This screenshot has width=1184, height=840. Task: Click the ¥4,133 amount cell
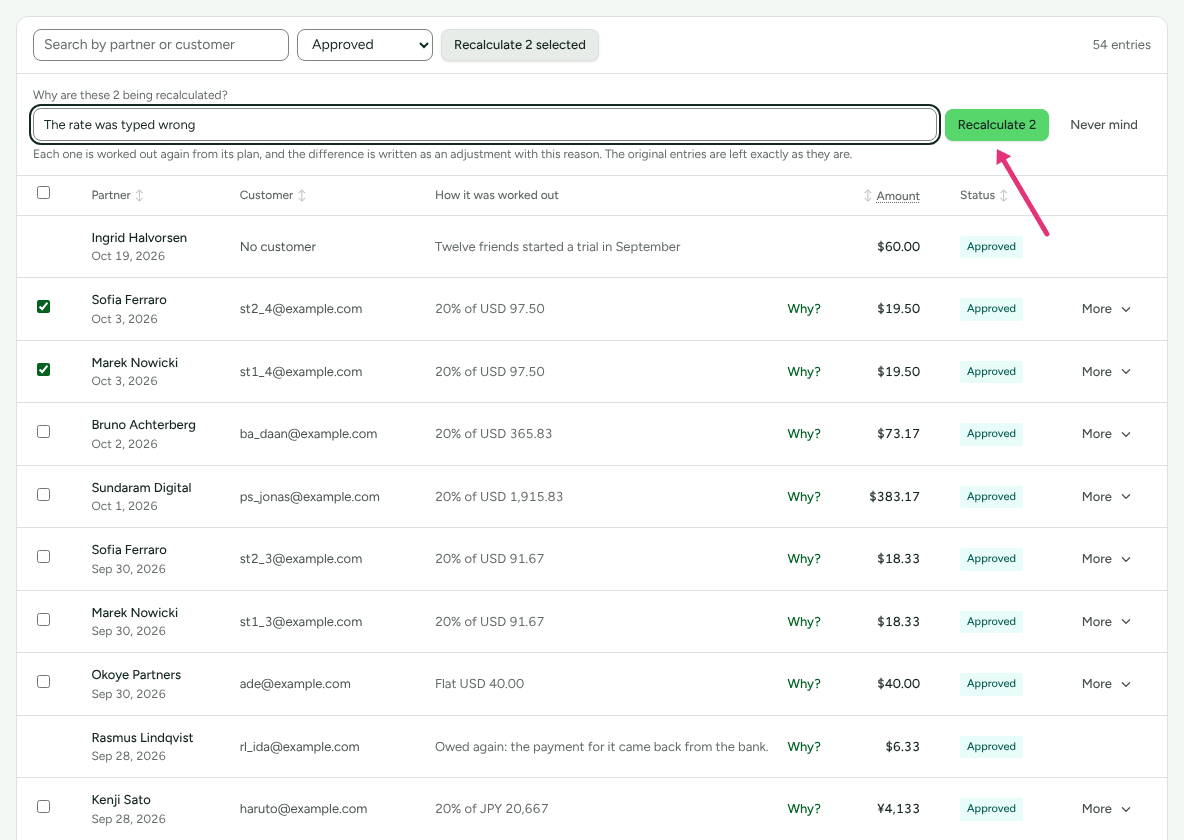coord(899,808)
